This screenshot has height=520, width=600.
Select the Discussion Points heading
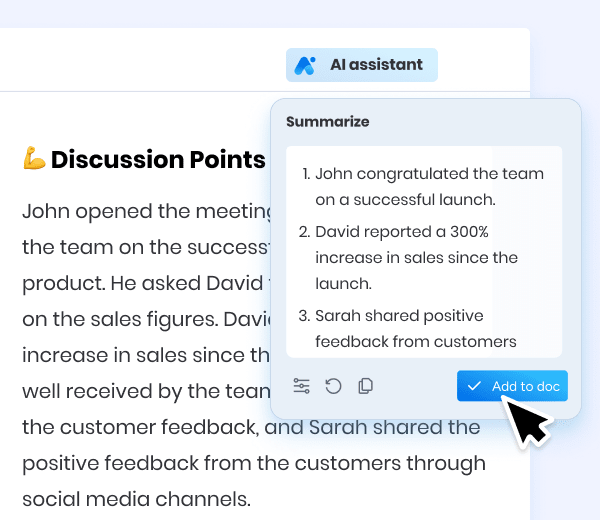[157, 159]
